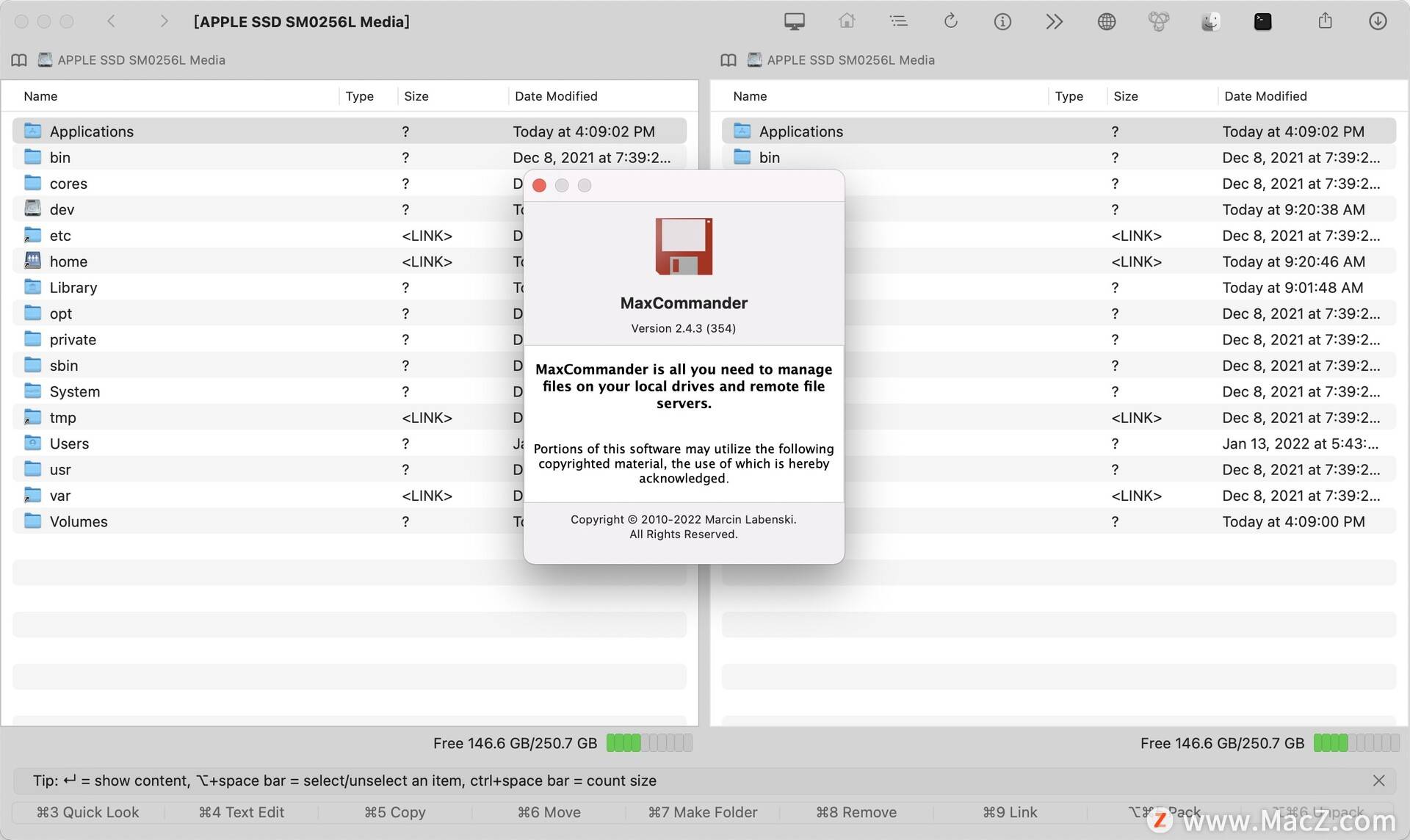Sort right panel by Name header

pos(750,96)
